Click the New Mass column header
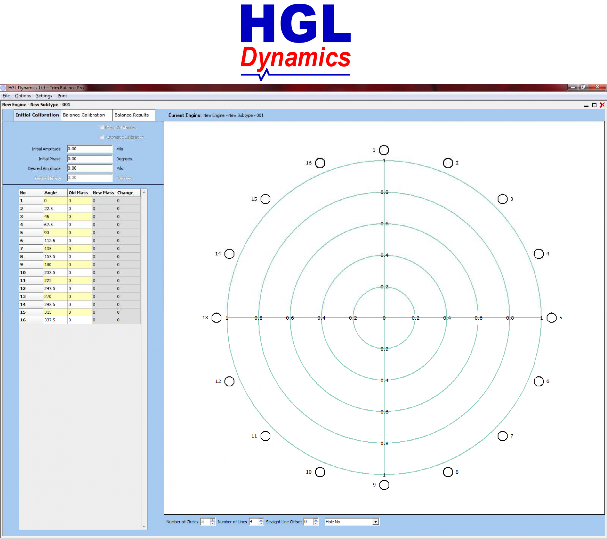 104,192
